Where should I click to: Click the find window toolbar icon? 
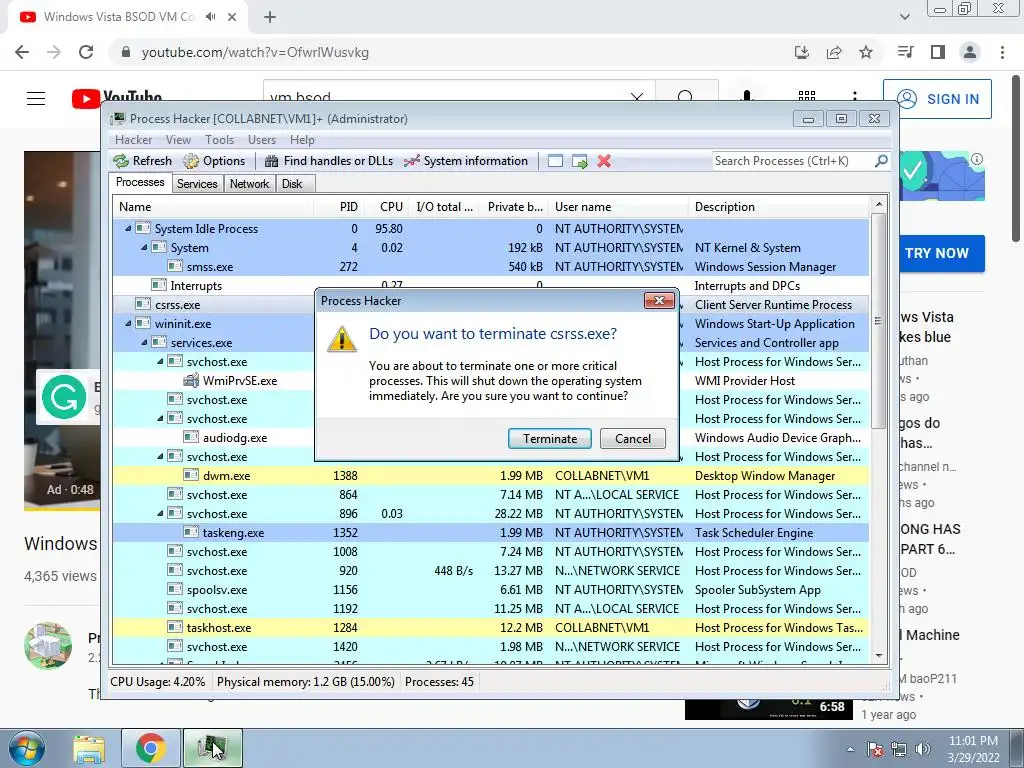(555, 161)
